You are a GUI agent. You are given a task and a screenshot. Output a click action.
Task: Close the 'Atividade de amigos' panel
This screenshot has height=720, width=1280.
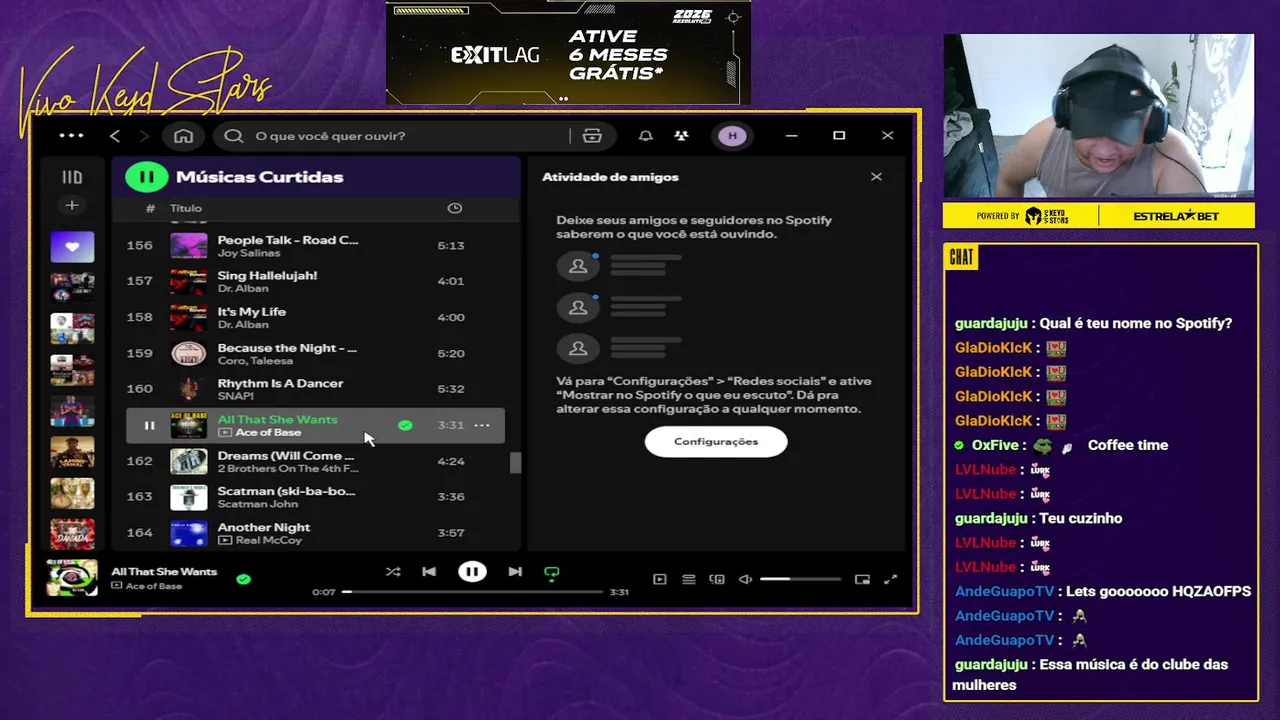pyautogui.click(x=876, y=177)
